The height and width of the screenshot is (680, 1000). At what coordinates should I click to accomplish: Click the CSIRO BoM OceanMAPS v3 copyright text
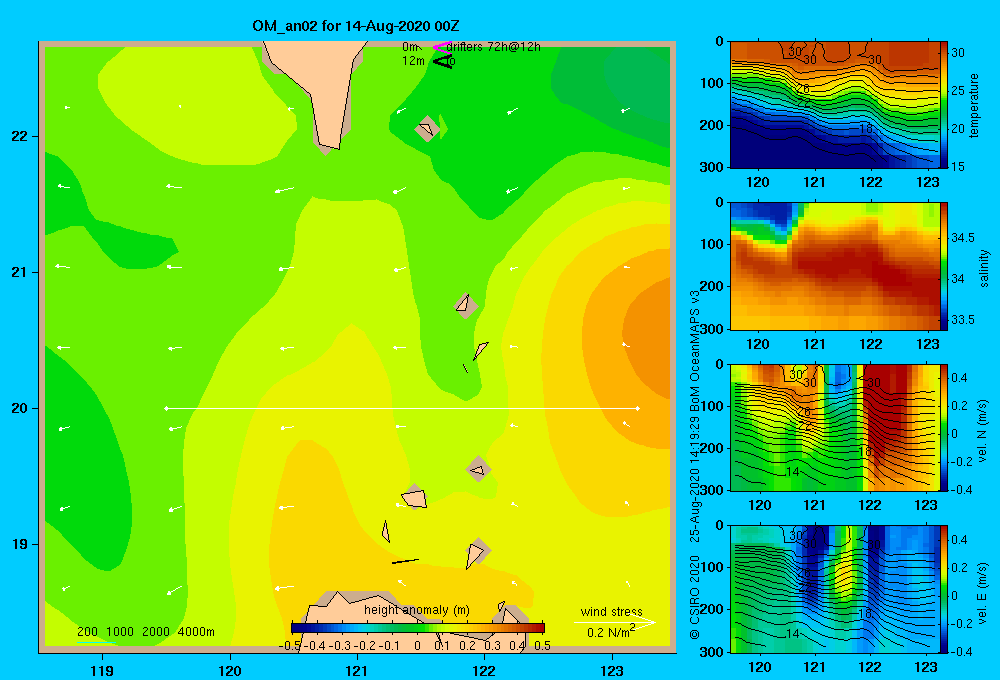pyautogui.click(x=695, y=464)
